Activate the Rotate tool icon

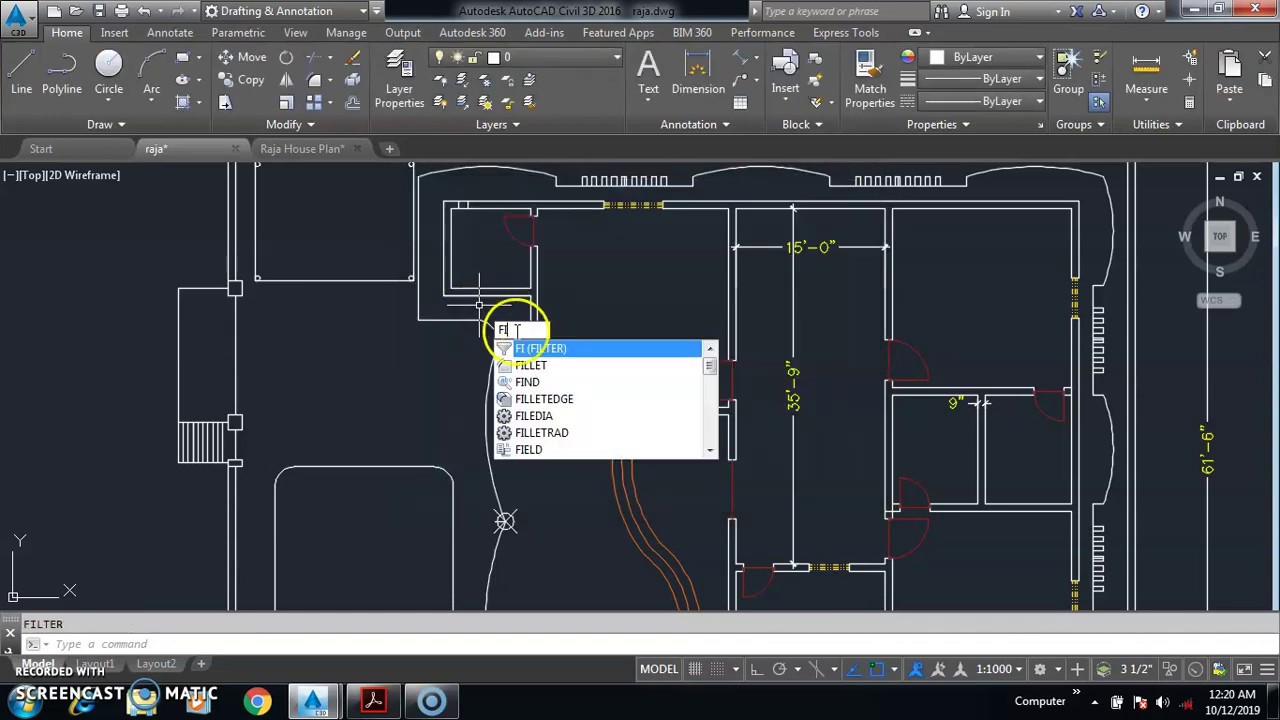pos(286,57)
